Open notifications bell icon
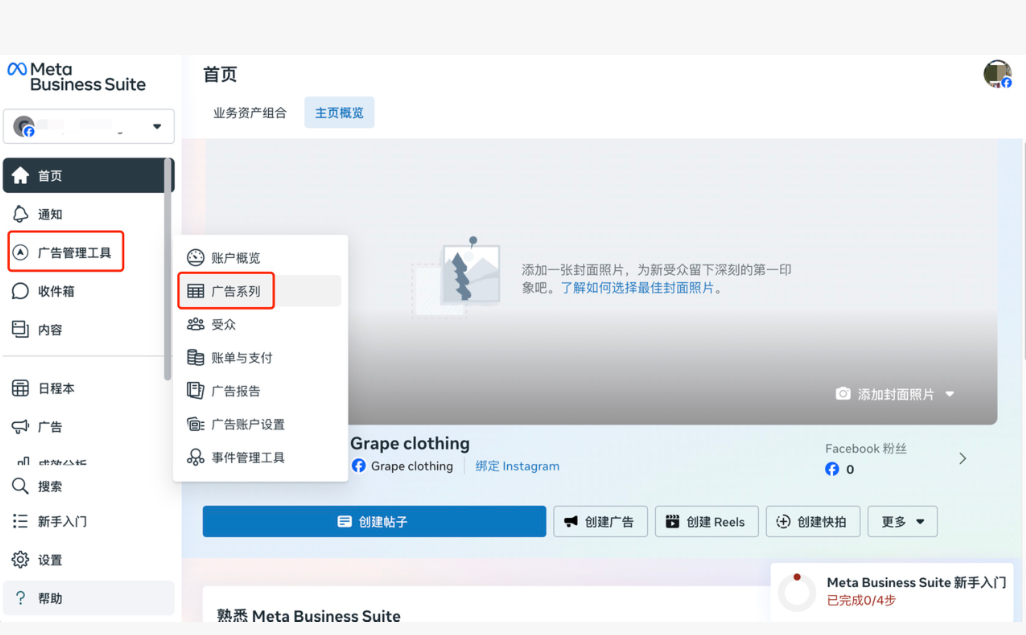This screenshot has height=635, width=1026. click(20, 214)
